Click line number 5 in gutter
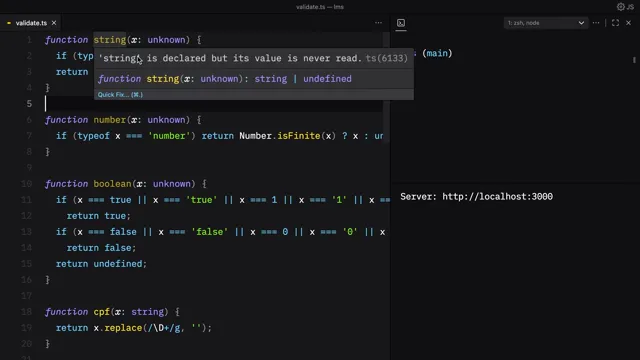 [x=29, y=104]
